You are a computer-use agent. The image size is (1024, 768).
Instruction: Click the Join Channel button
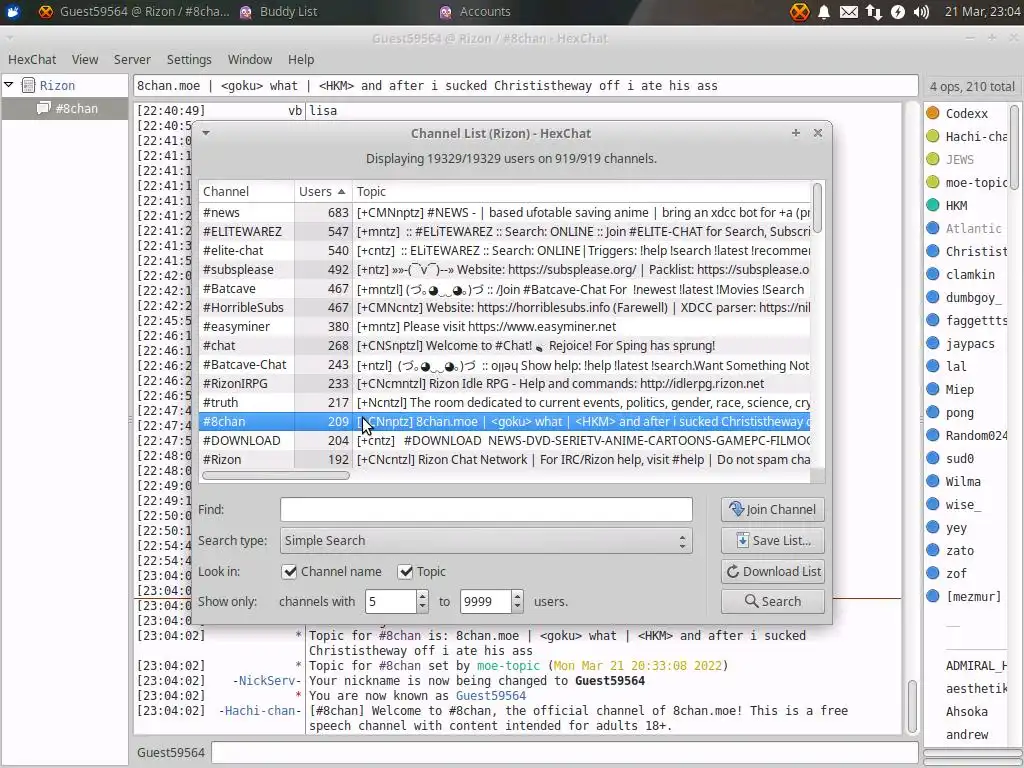pos(773,509)
